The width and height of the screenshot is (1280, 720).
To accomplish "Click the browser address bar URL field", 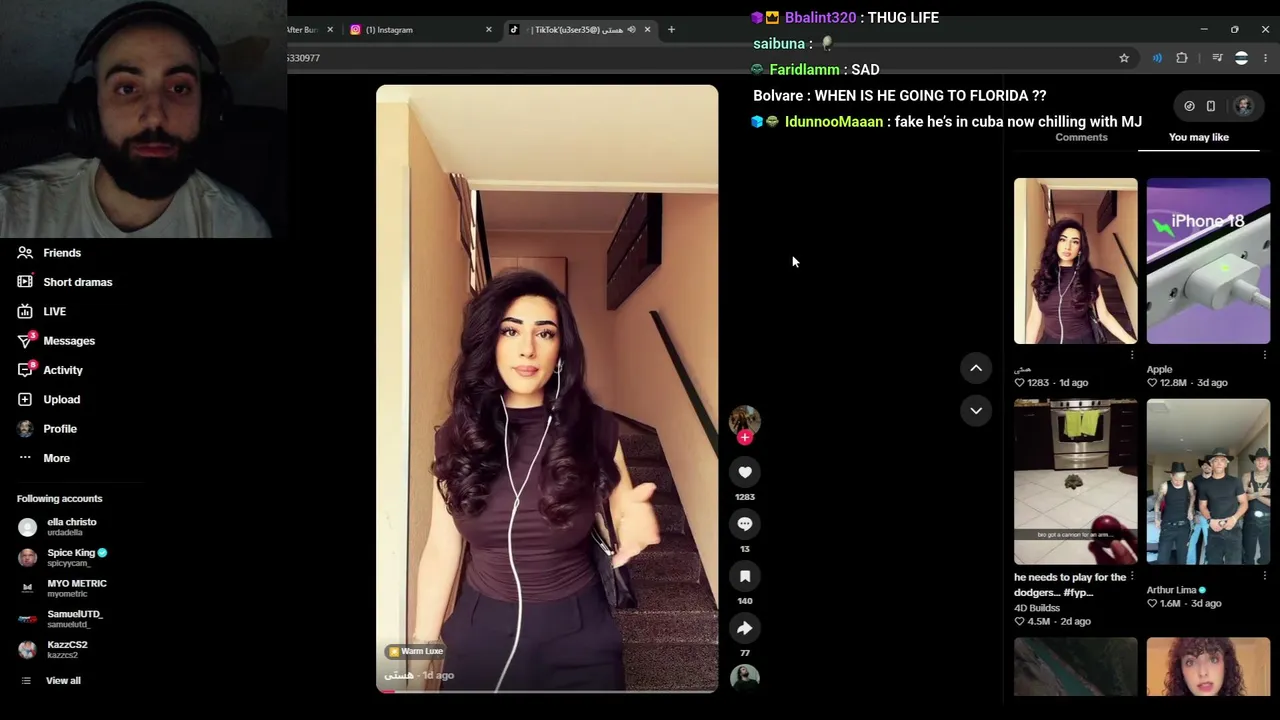I will tap(700, 58).
